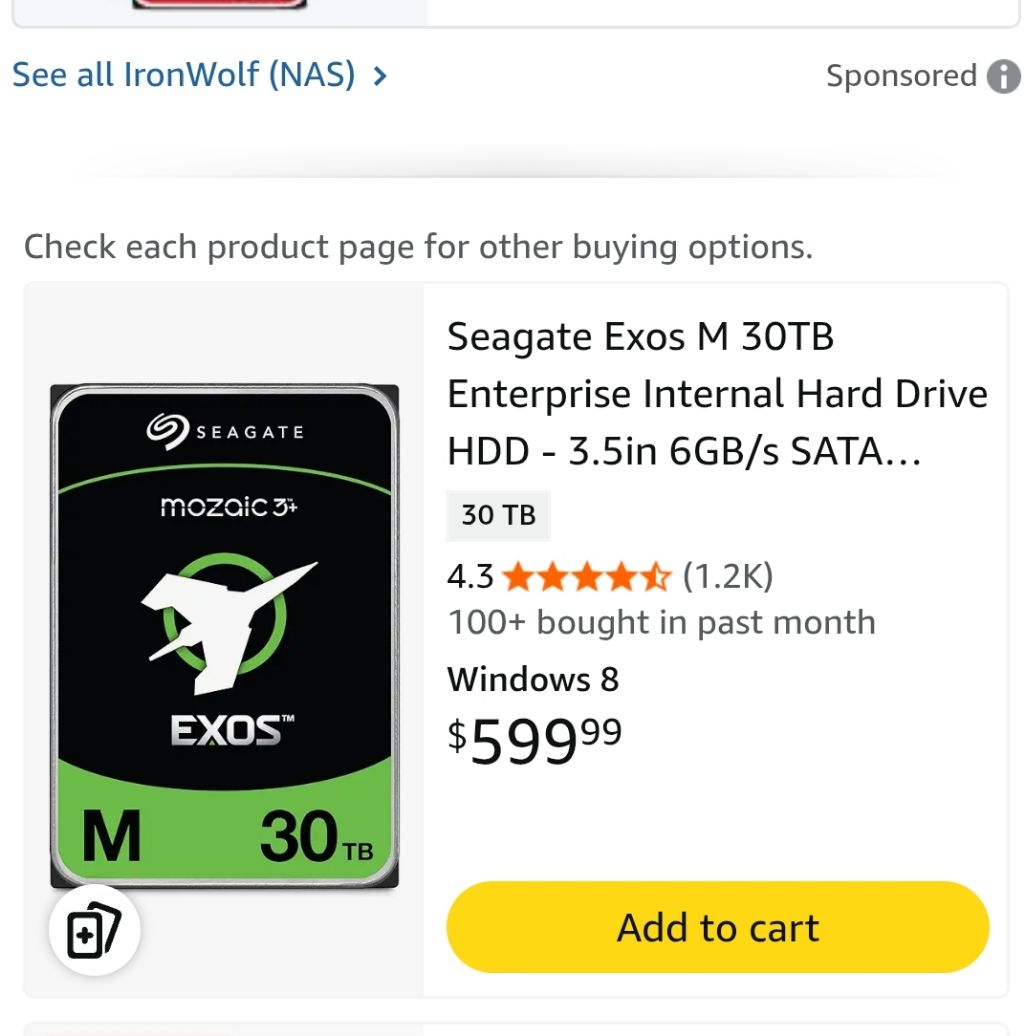Tap the Windows 8 compatibility text
The width and height of the screenshot is (1024, 1036).
pos(533,680)
